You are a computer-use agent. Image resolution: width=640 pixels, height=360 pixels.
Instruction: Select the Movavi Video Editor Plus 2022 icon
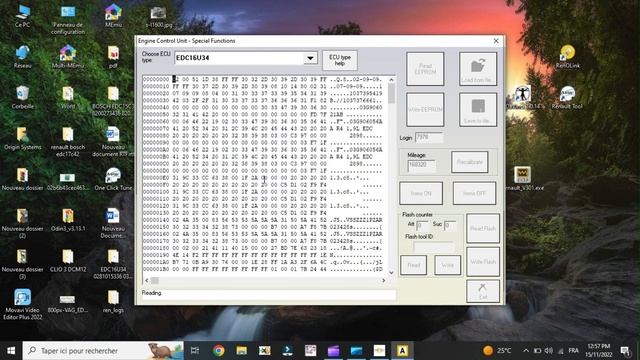[x=22, y=304]
